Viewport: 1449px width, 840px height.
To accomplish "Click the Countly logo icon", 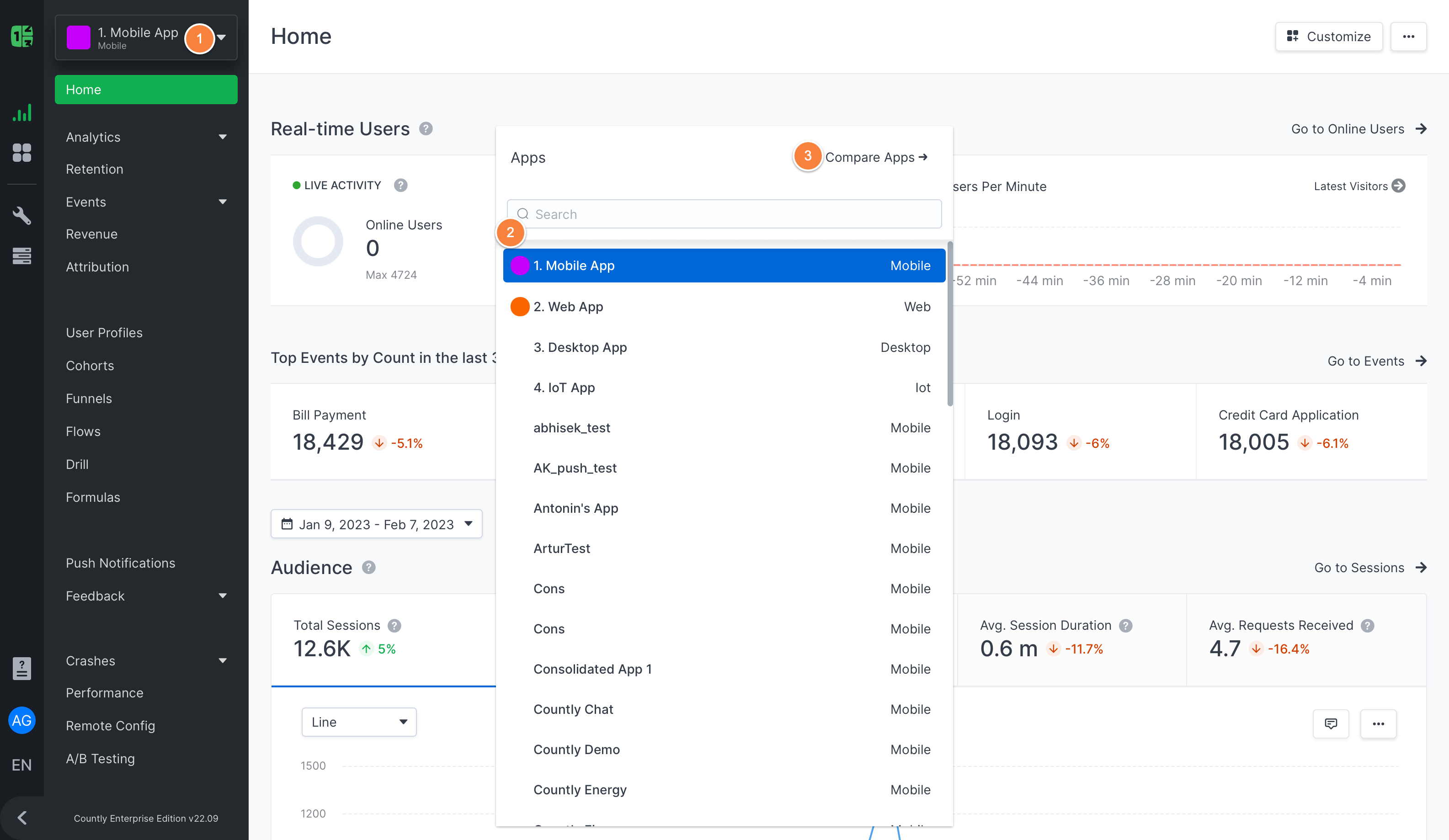I will [x=22, y=36].
